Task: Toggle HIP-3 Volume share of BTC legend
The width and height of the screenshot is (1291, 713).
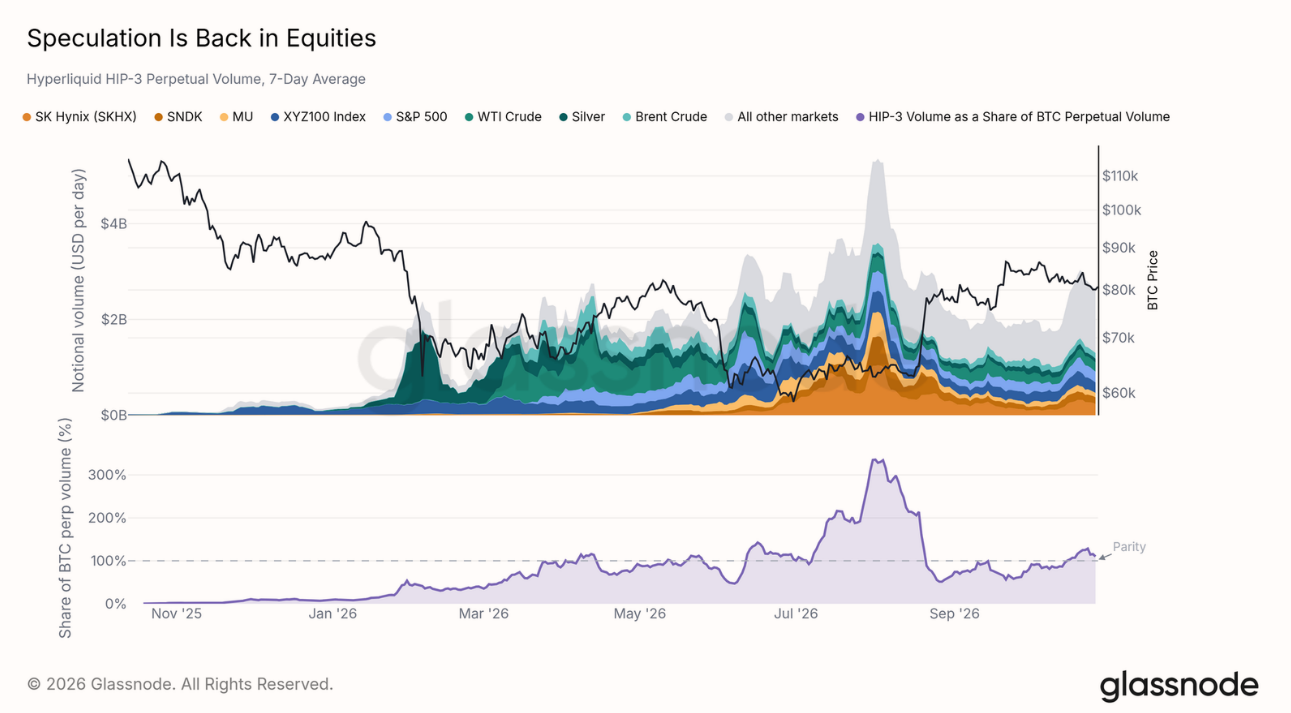Action: (x=1012, y=117)
